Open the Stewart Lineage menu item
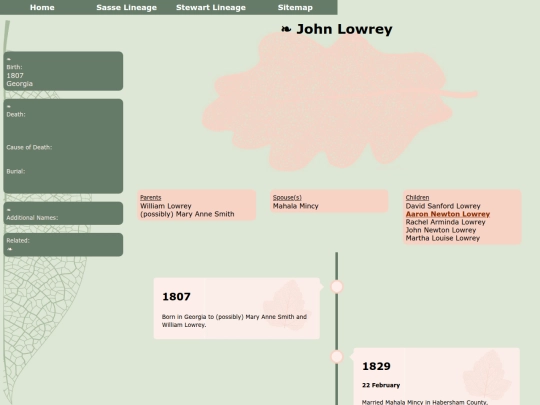The width and height of the screenshot is (540, 405). [x=211, y=7]
